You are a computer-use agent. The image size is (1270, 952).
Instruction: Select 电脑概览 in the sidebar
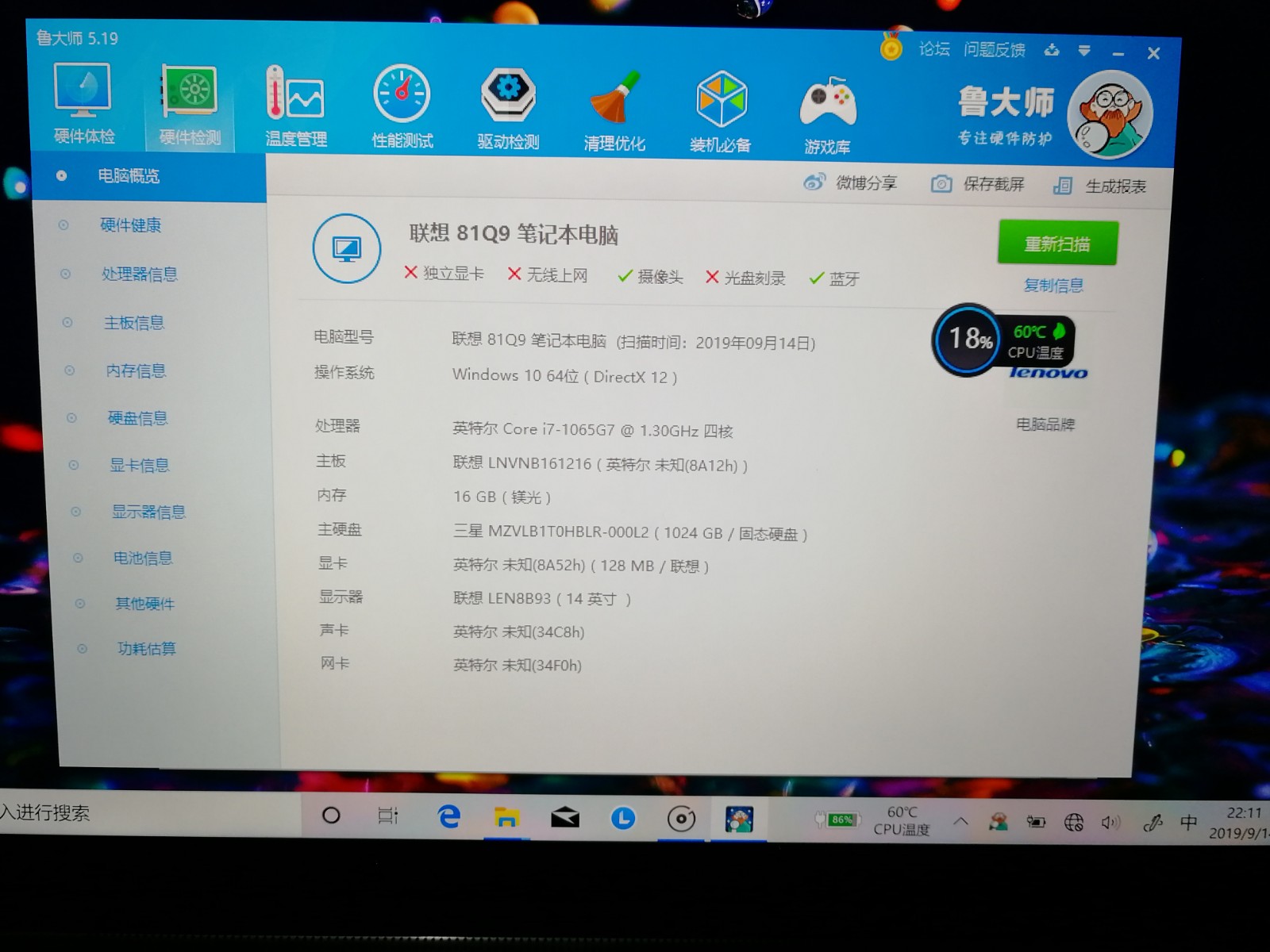(148, 175)
